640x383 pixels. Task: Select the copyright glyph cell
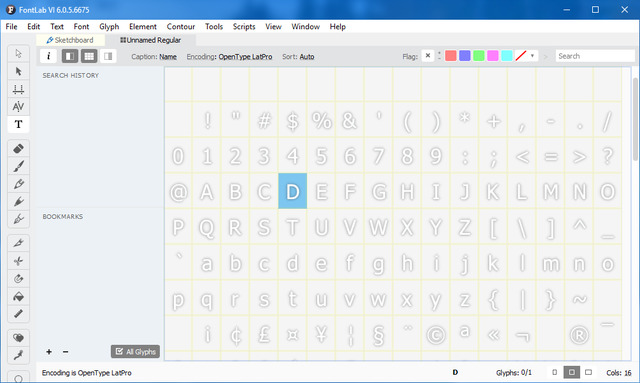(x=436, y=333)
